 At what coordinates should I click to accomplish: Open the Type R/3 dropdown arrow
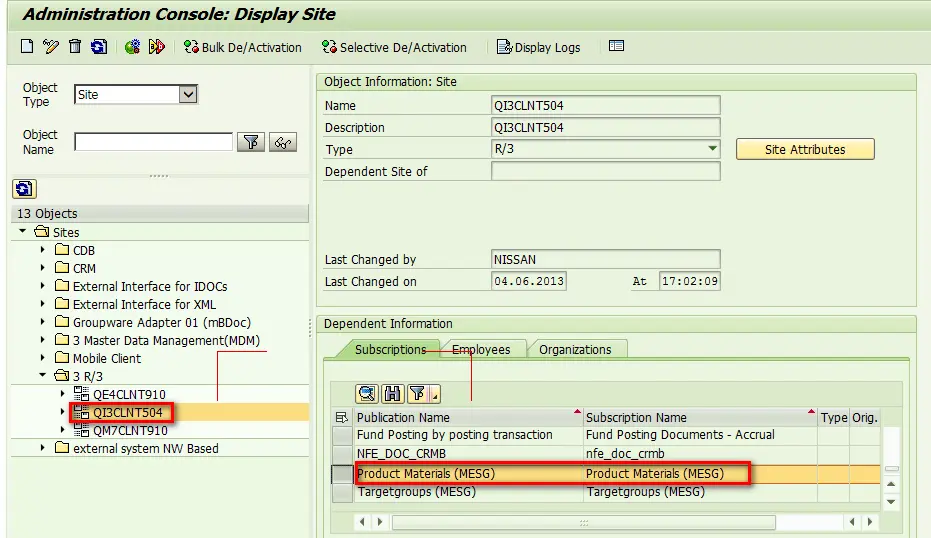click(x=712, y=148)
